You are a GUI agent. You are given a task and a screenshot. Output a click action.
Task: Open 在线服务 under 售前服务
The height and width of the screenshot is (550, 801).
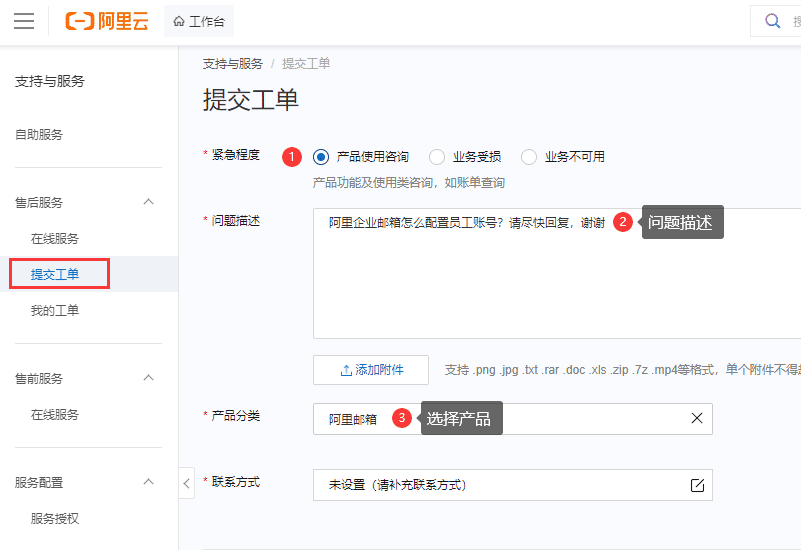pos(55,415)
